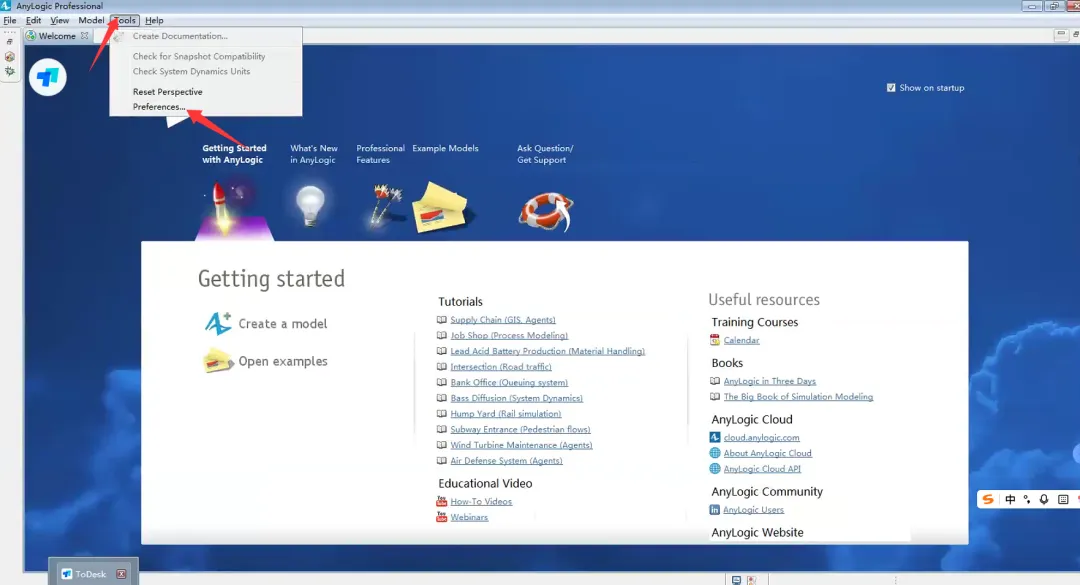The width and height of the screenshot is (1080, 585).
Task: Click the restore views icon in left sidebar
Action: coord(10,42)
